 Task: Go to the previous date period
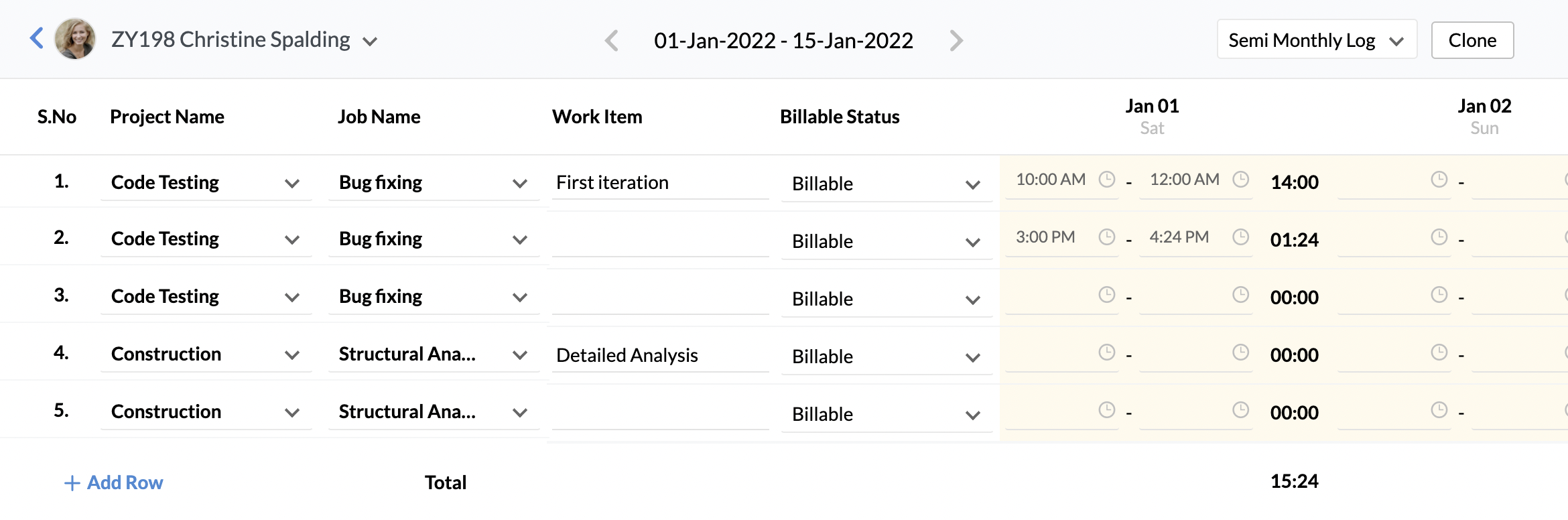[x=611, y=41]
